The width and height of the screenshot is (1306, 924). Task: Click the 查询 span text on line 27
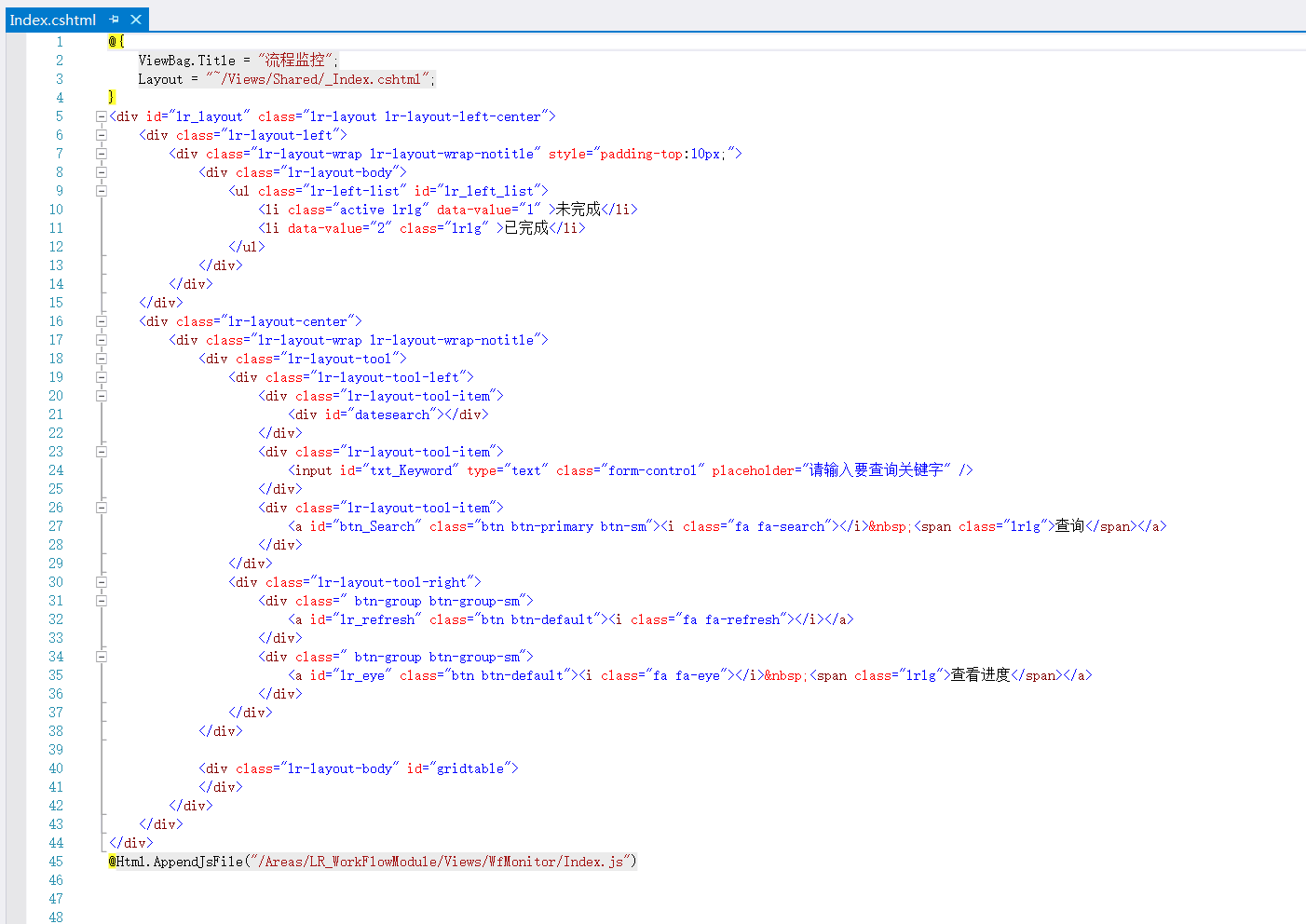[x=1069, y=526]
